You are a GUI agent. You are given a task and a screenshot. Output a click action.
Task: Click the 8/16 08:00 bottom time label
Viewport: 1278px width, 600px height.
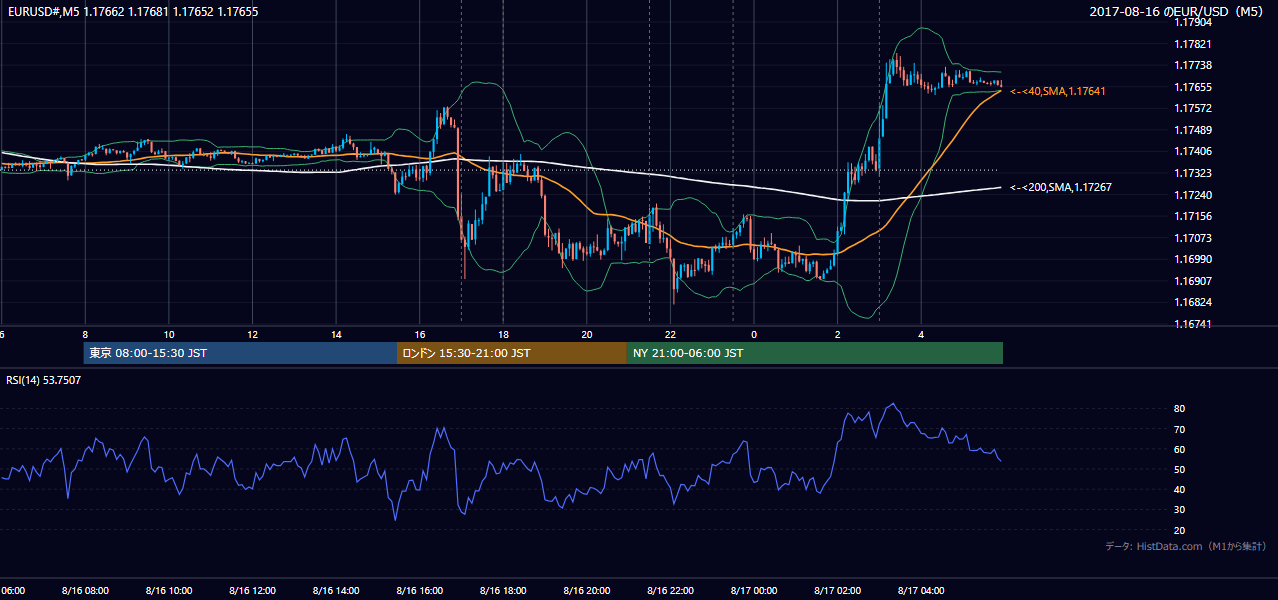85,590
